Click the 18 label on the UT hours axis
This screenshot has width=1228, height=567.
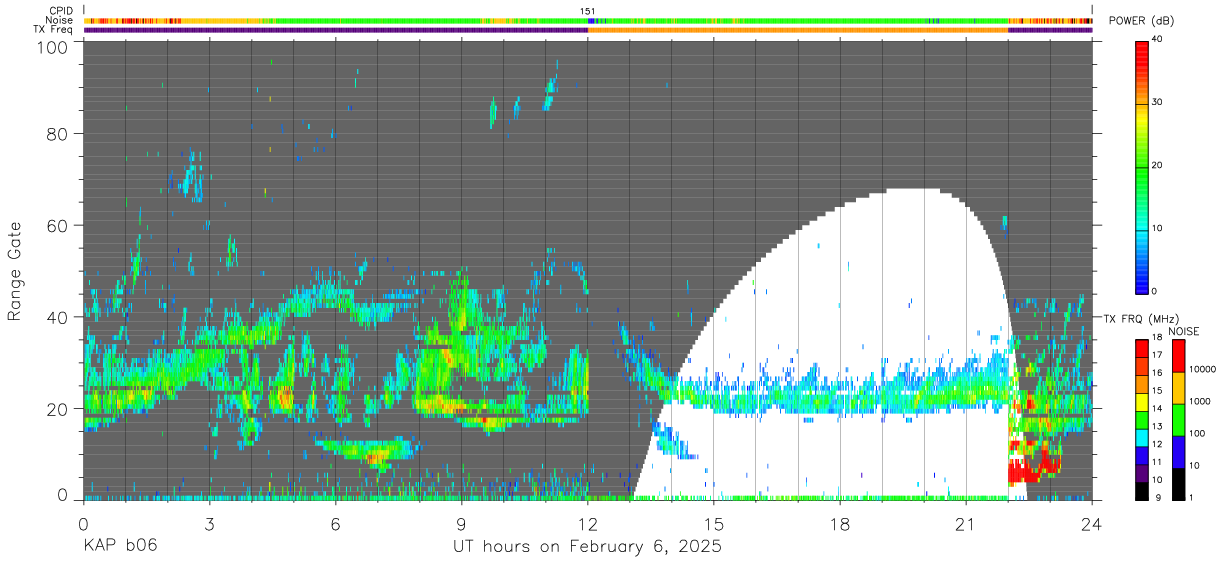[840, 523]
